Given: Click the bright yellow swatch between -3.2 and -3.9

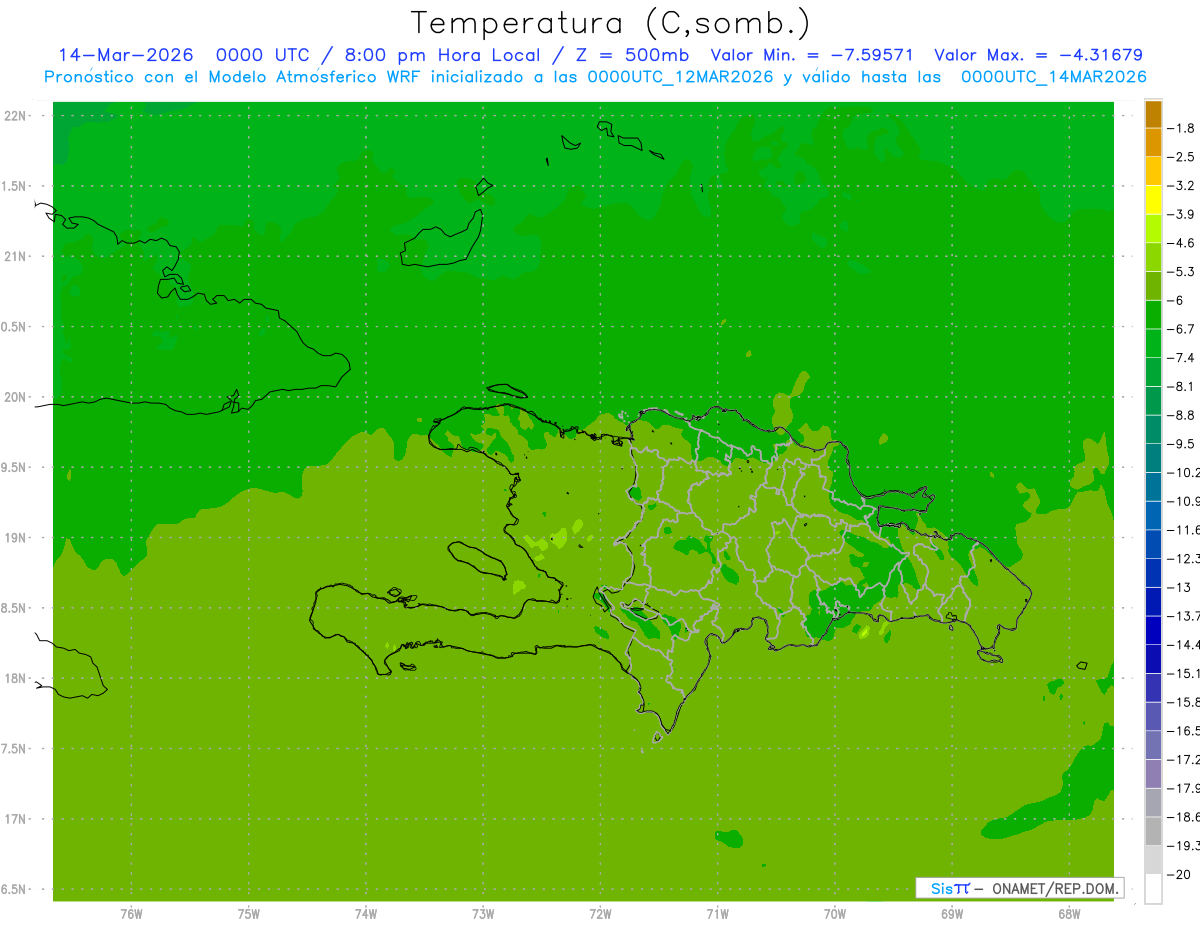Looking at the screenshot, I should (x=1153, y=200).
